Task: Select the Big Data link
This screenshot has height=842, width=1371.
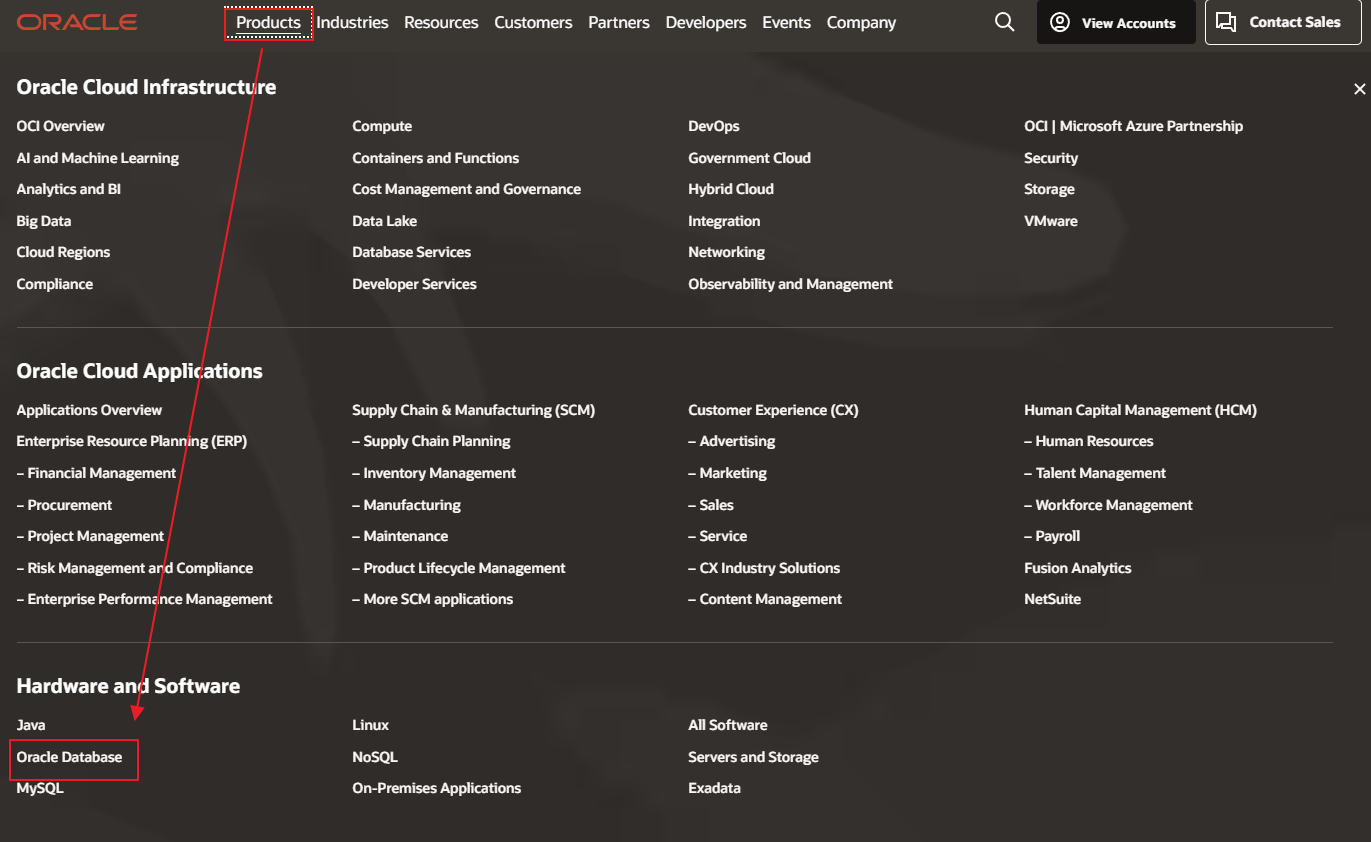Action: click(44, 221)
